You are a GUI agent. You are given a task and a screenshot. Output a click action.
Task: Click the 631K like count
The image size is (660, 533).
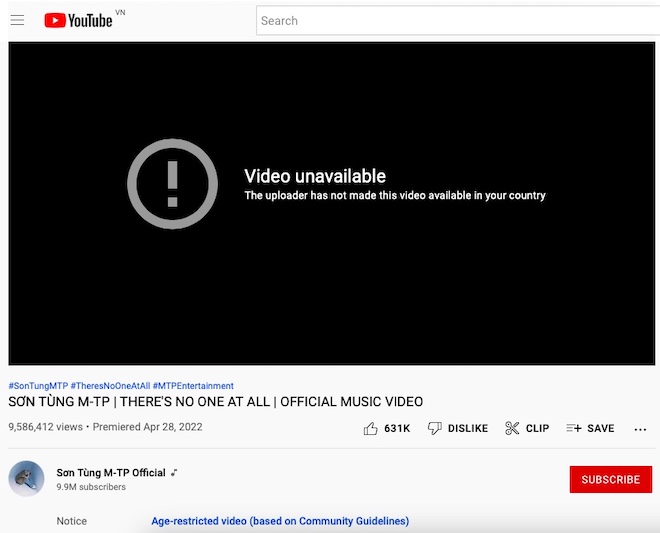[397, 429]
